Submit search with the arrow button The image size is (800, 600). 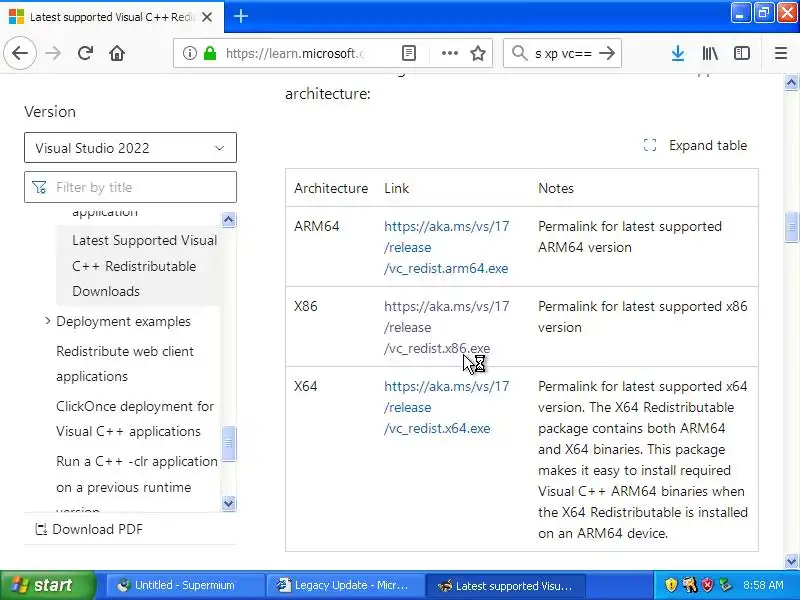point(607,53)
